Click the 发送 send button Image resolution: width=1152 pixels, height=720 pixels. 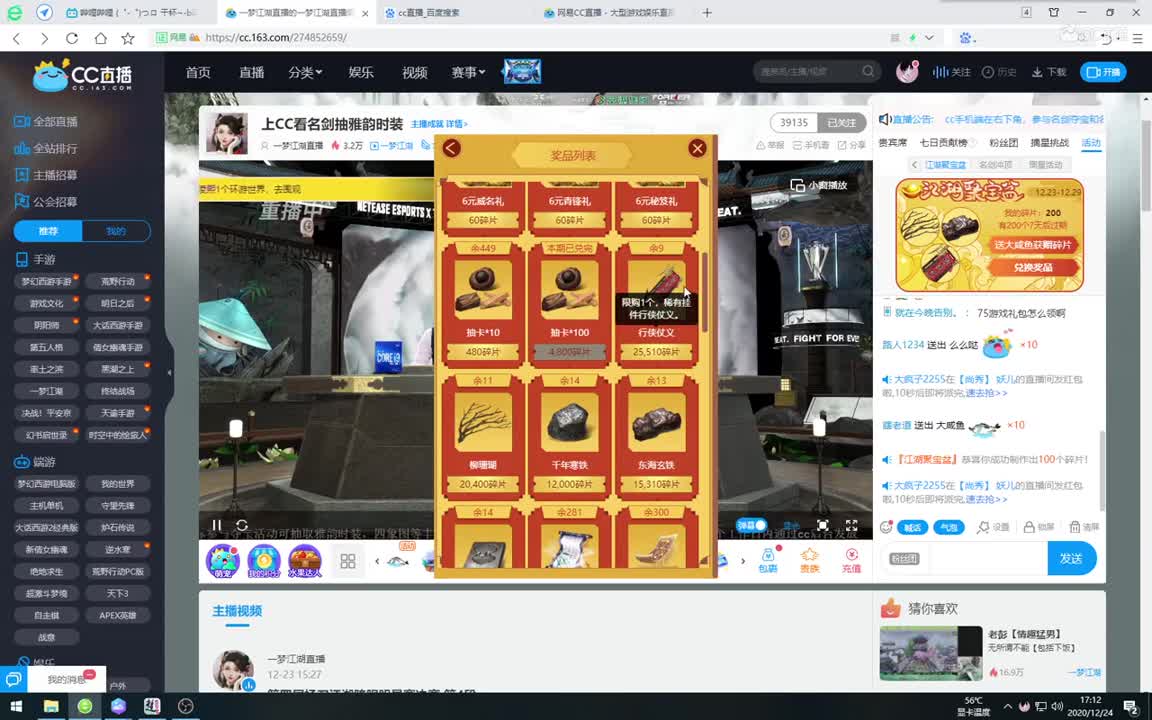click(x=1071, y=558)
